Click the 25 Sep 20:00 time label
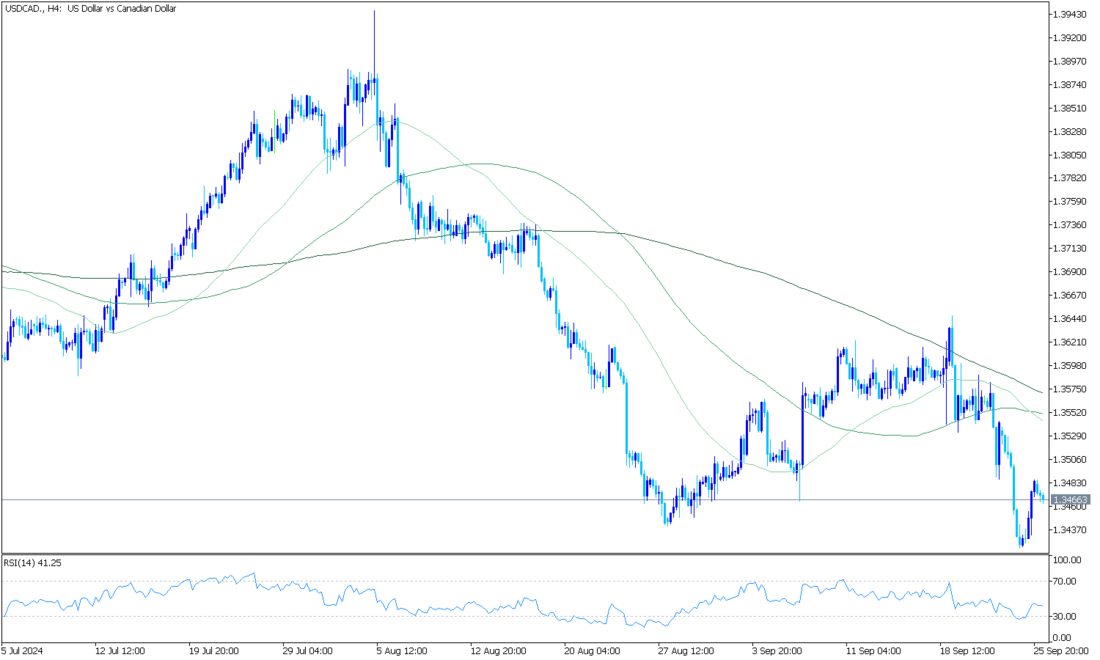This screenshot has height=660, width=1100. pos(1061,651)
